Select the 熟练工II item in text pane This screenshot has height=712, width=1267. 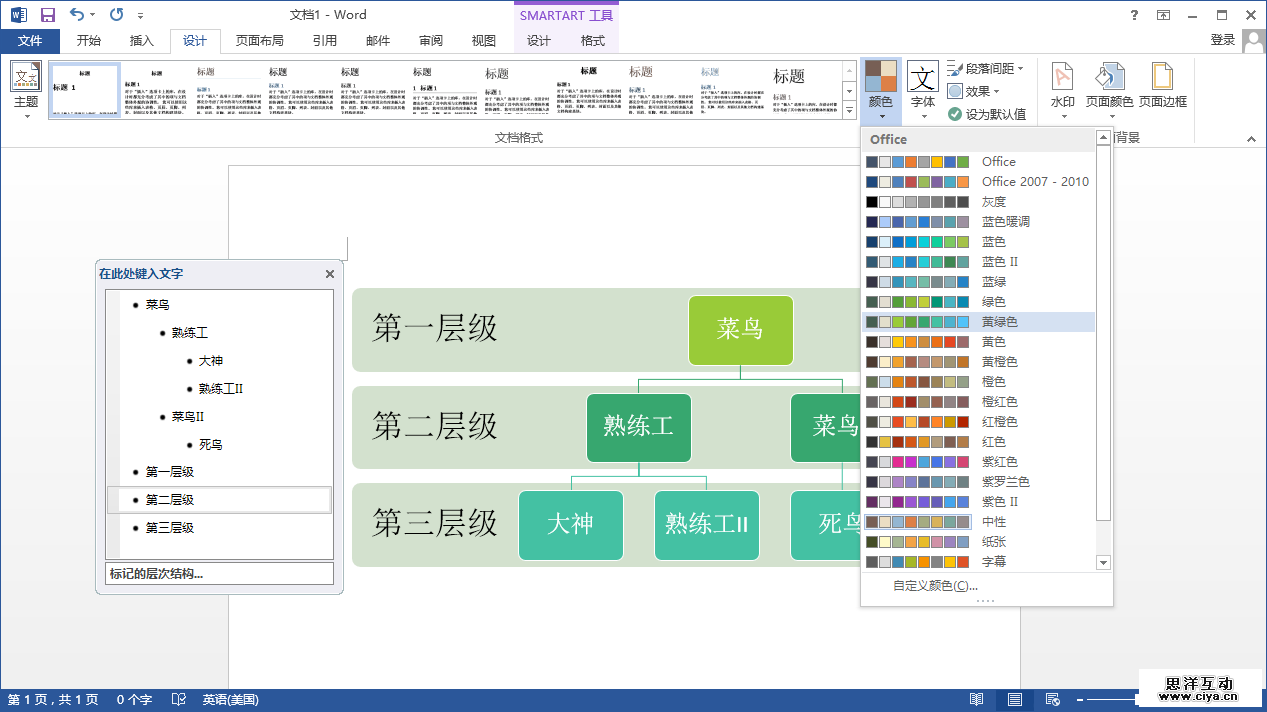(220, 388)
